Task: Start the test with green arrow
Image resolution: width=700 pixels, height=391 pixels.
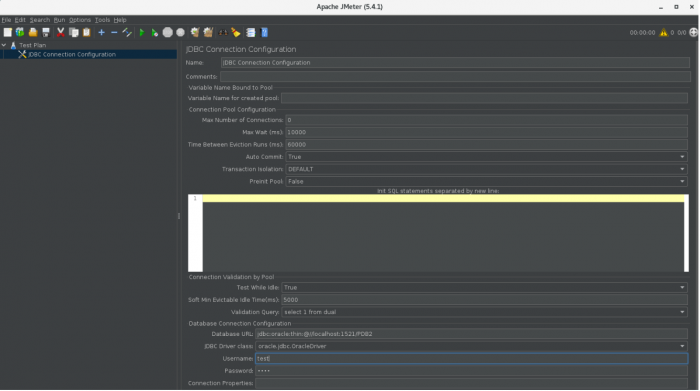Action: tap(142, 33)
